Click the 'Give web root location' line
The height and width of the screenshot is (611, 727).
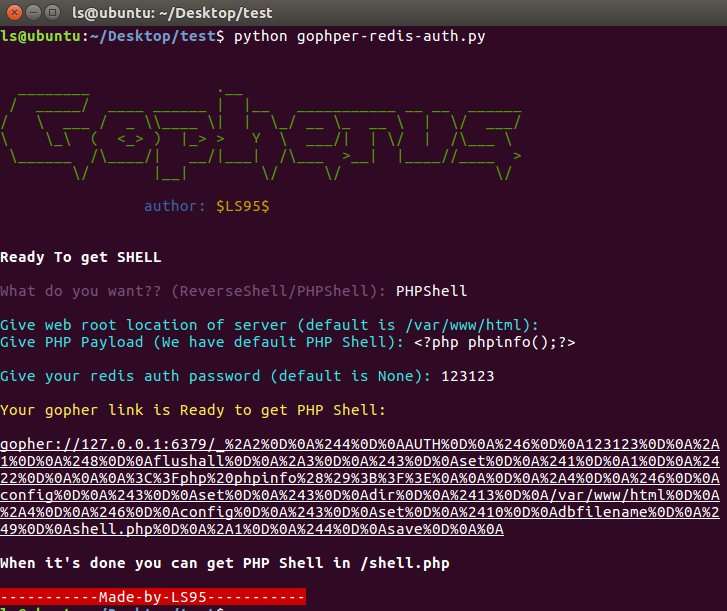[x=269, y=325]
